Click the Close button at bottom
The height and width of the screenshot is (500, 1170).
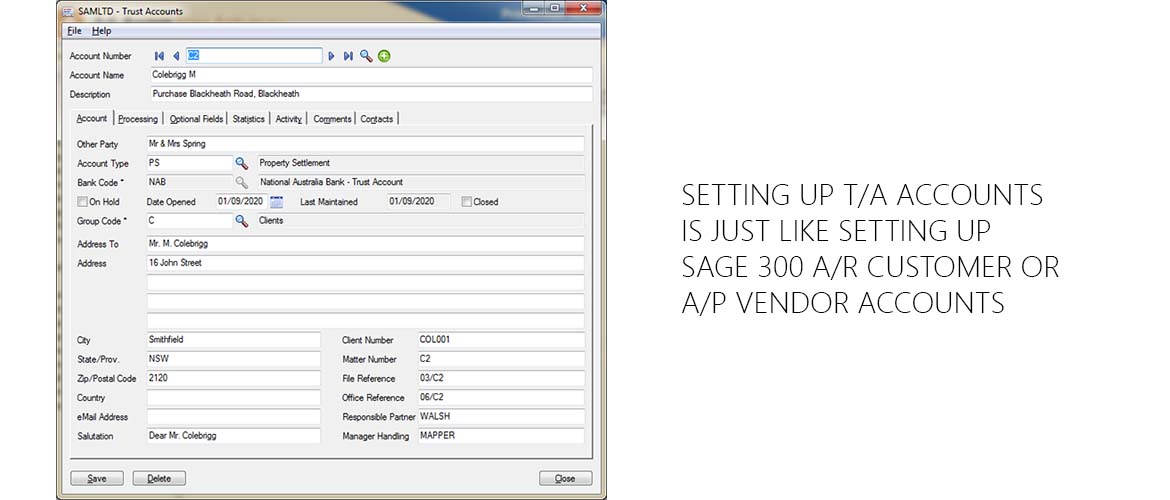[566, 478]
